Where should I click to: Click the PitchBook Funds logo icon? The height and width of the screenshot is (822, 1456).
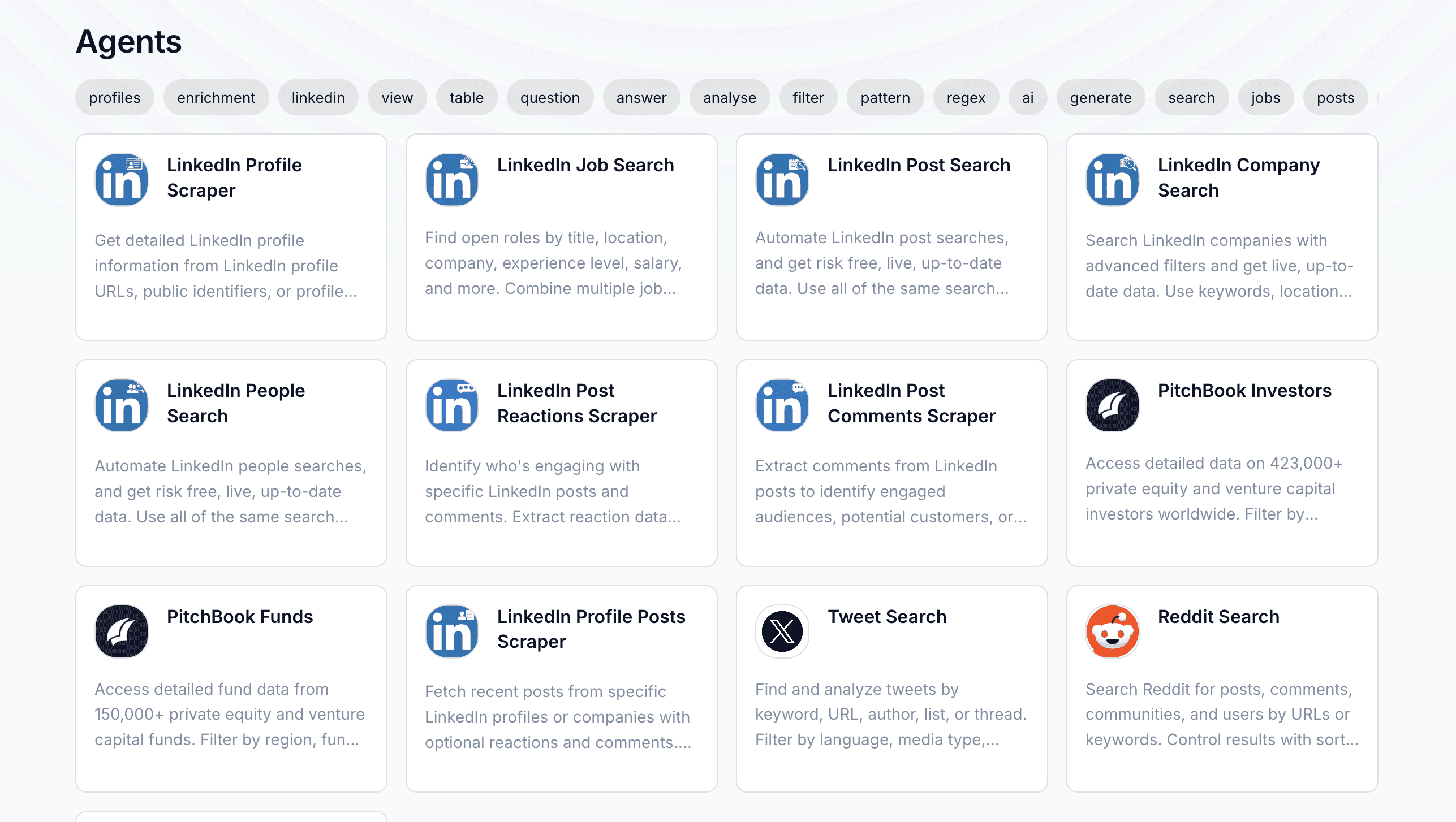(122, 631)
